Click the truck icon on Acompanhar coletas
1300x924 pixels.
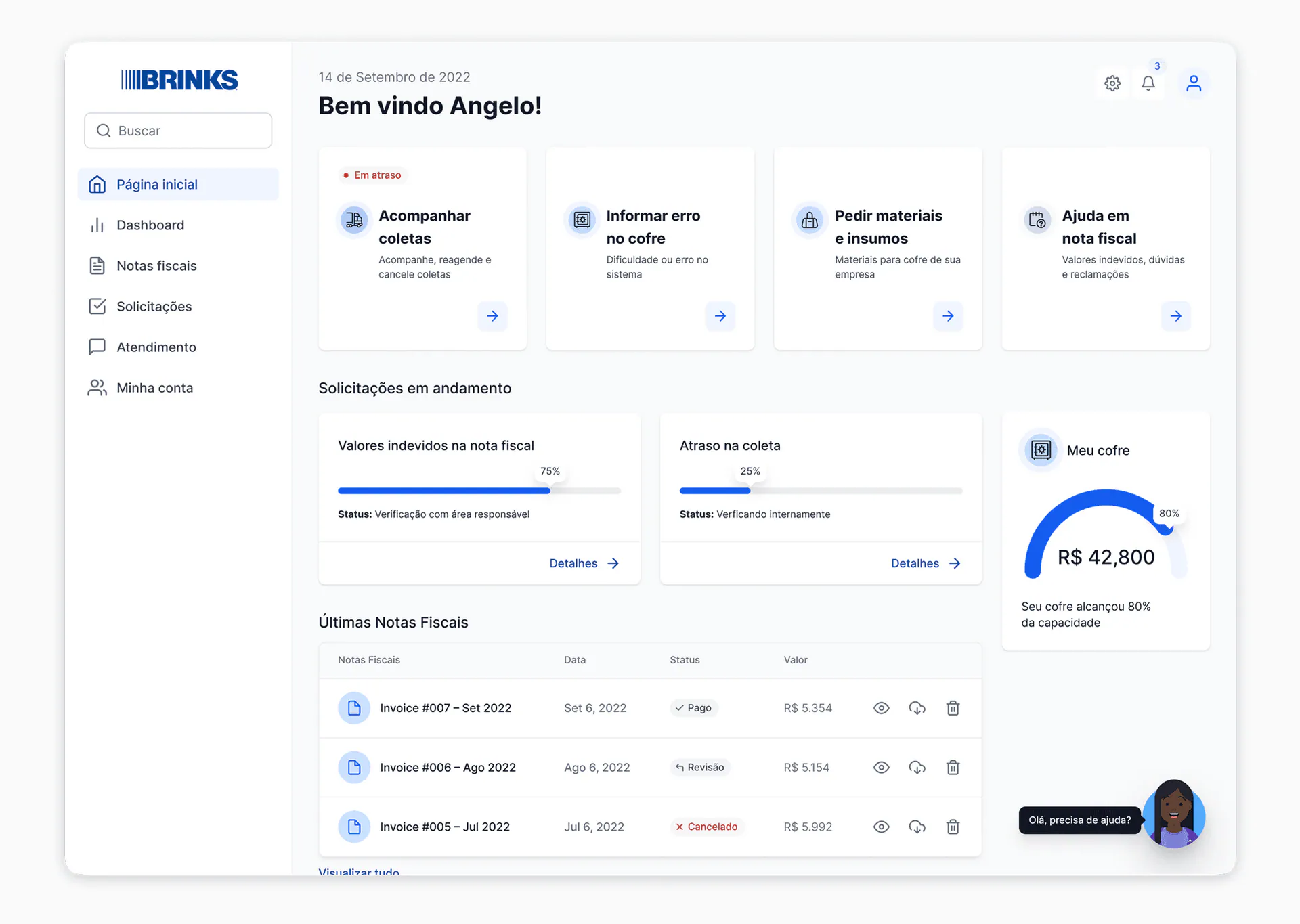point(354,220)
